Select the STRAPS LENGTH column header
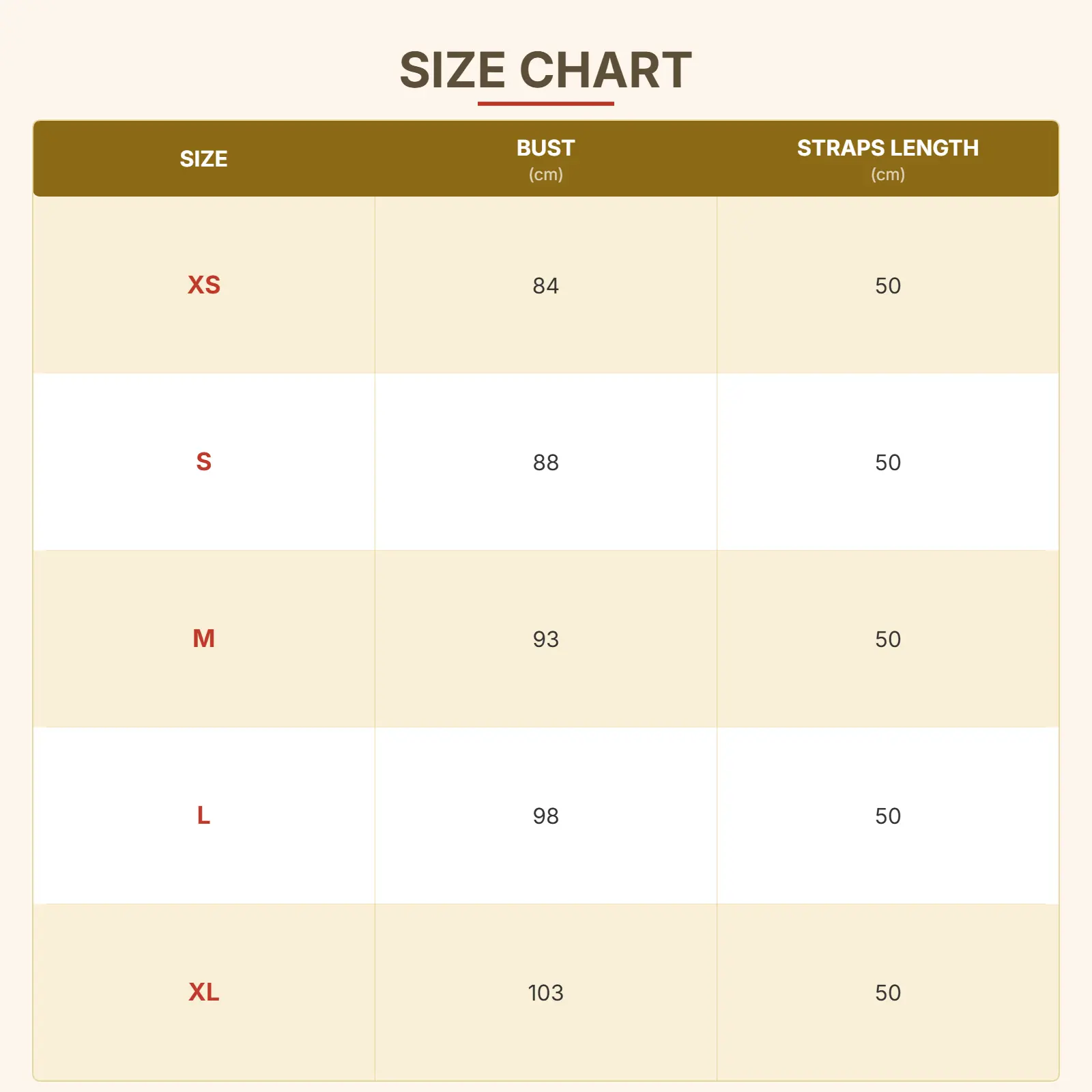The height and width of the screenshot is (1092, 1092). click(x=887, y=149)
